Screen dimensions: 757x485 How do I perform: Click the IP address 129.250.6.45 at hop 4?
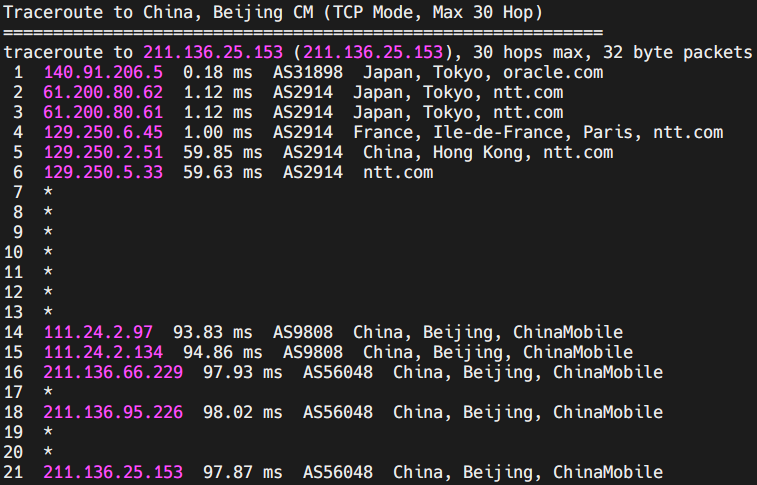click(103, 132)
